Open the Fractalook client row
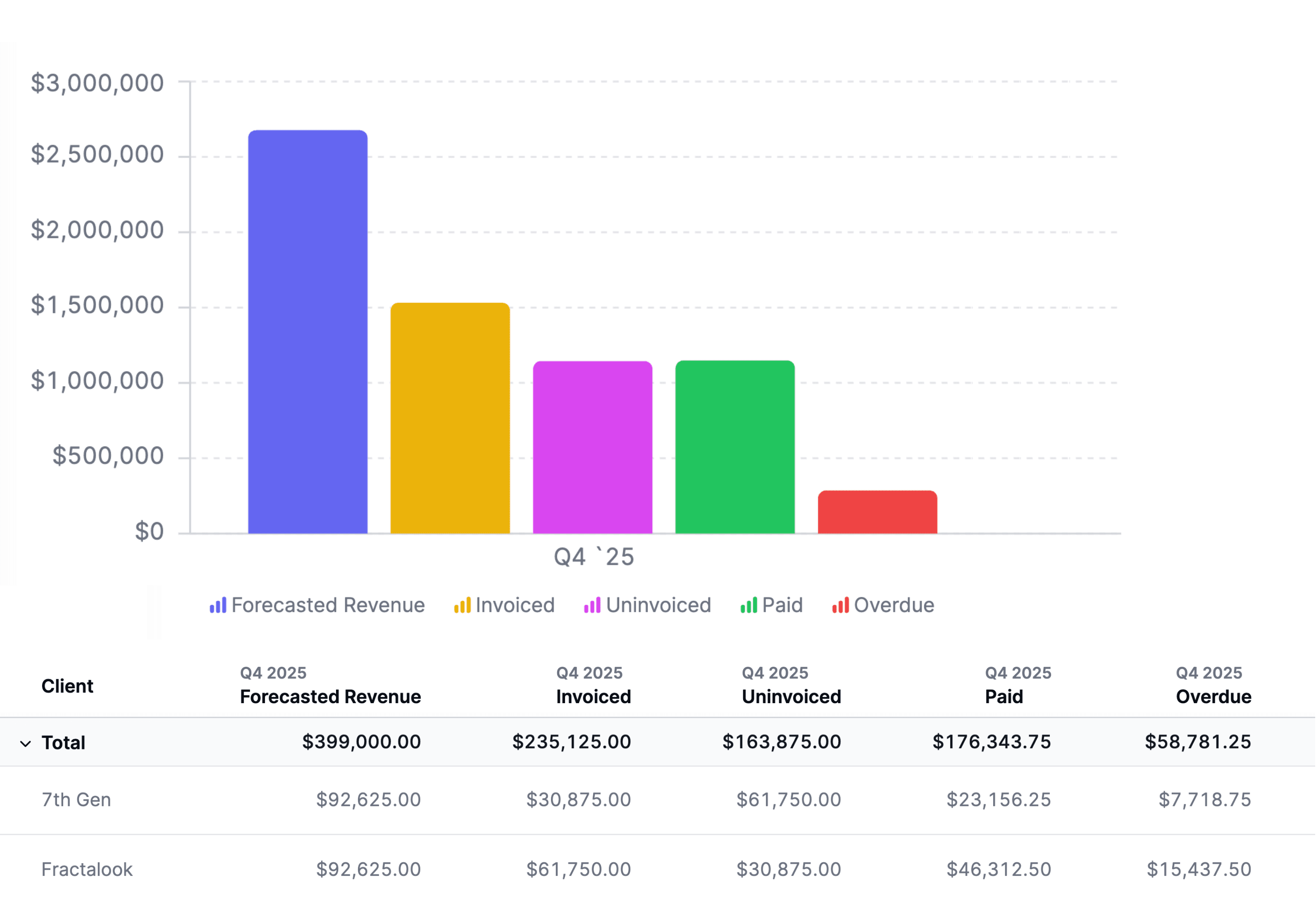The image size is (1316, 902). tap(87, 869)
